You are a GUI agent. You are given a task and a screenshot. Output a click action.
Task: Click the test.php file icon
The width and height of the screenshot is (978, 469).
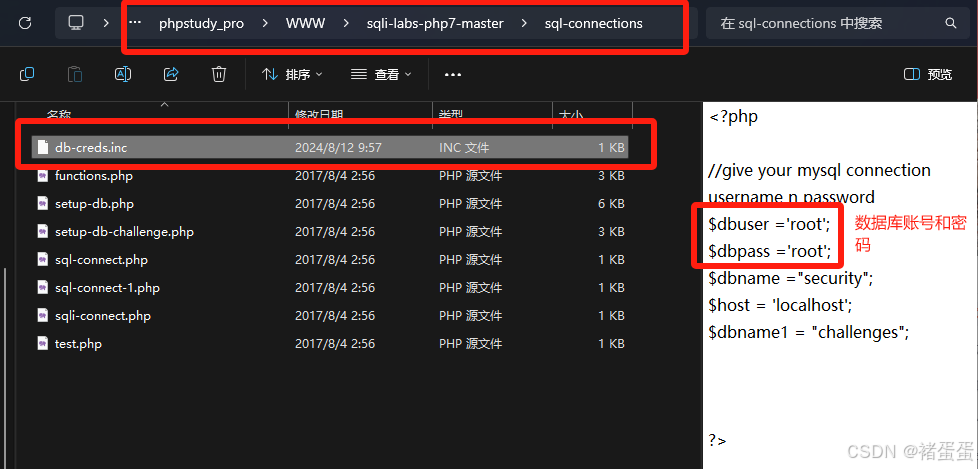[42, 344]
